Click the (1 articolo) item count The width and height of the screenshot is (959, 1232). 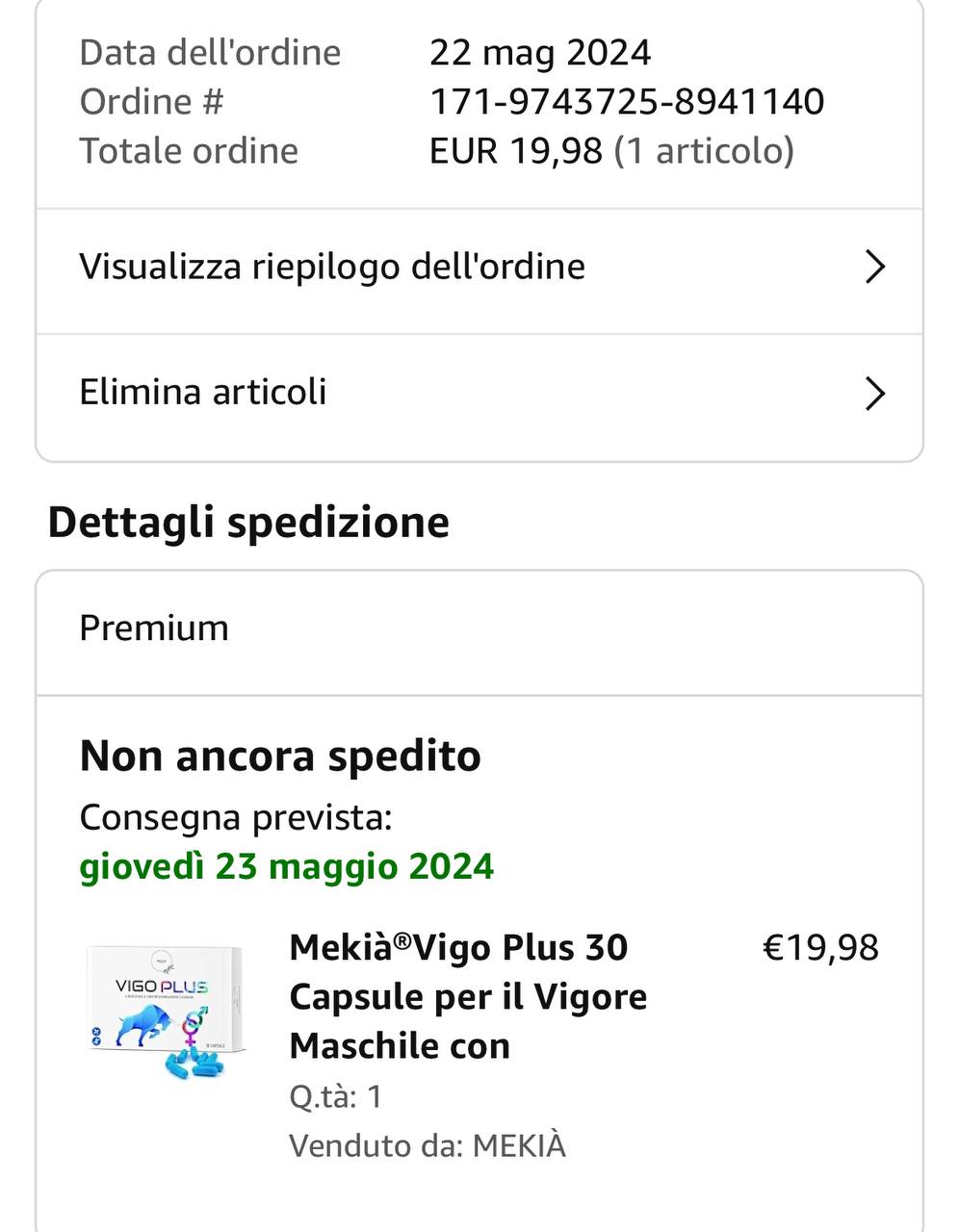tap(704, 151)
